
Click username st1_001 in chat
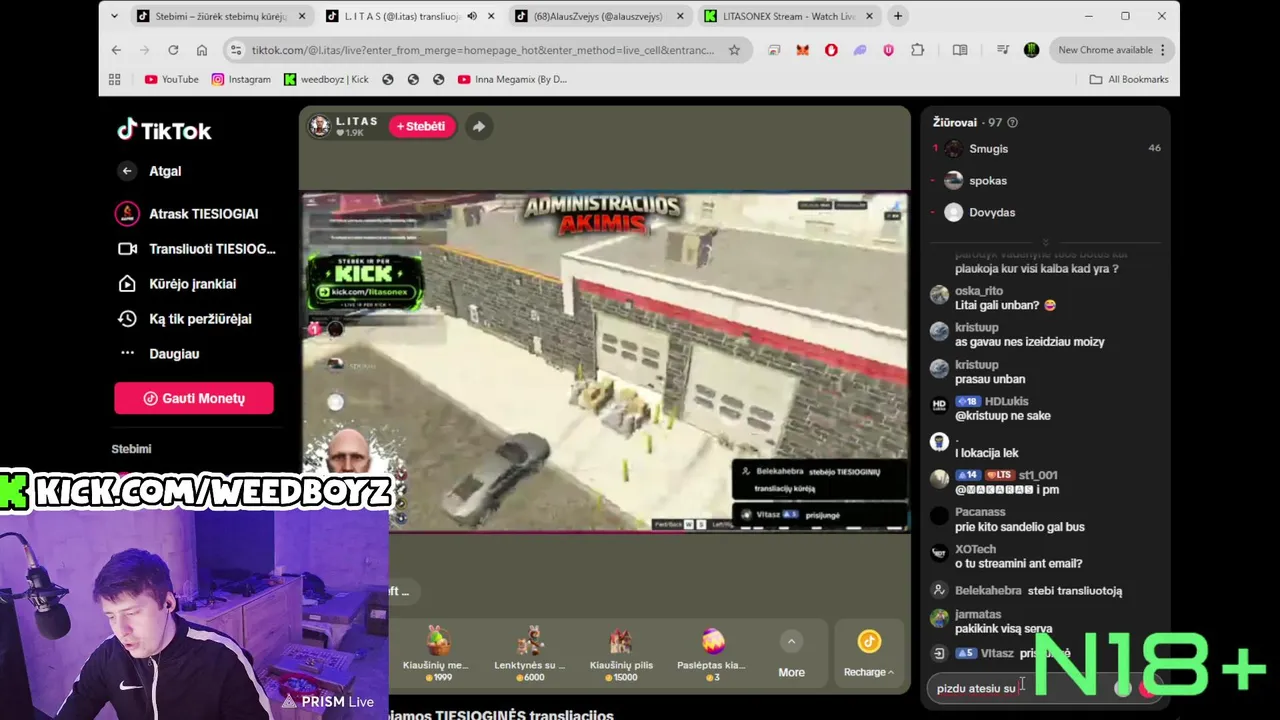point(1038,476)
